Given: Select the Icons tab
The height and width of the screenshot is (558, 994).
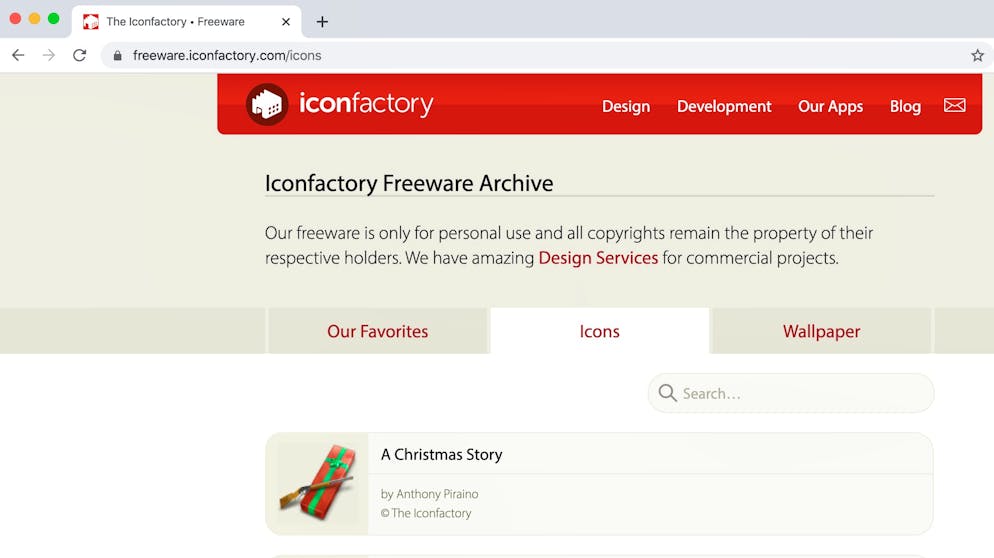Looking at the screenshot, I should click(600, 331).
